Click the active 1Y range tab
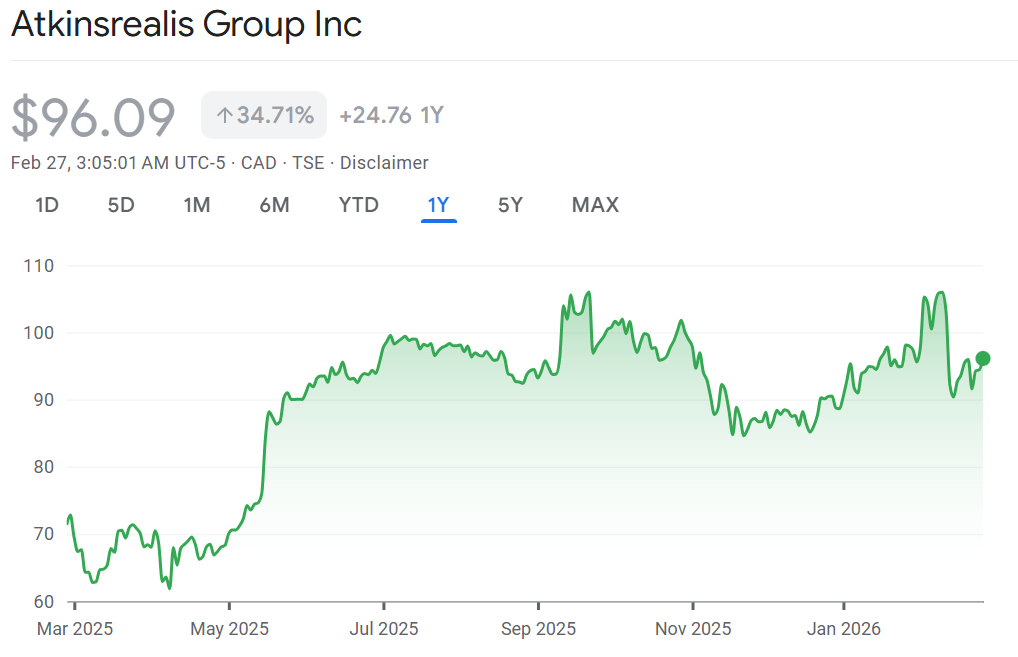Screen dimensions: 1018x657 click(439, 205)
